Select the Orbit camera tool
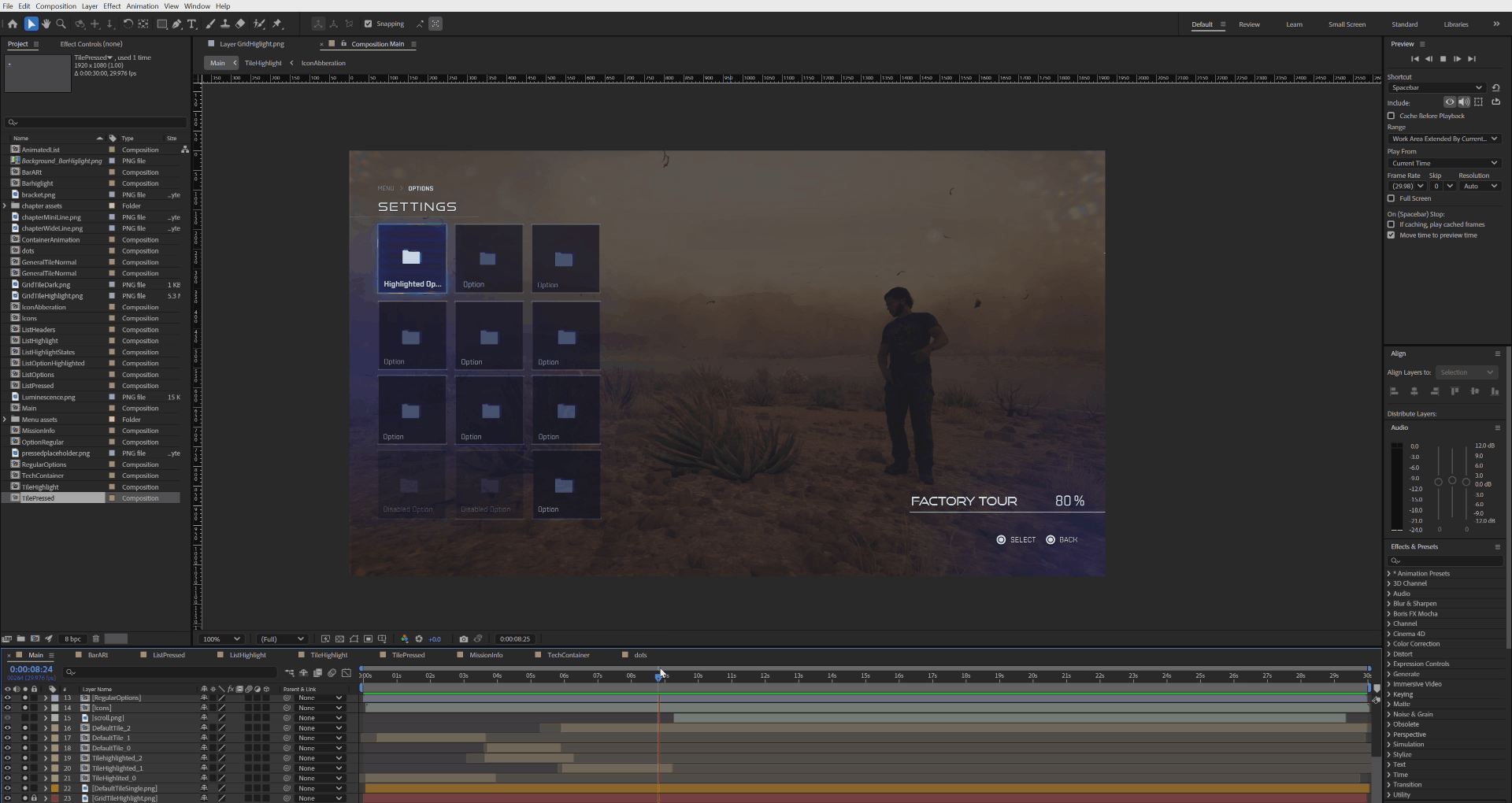The width and height of the screenshot is (1512, 803). (x=80, y=24)
